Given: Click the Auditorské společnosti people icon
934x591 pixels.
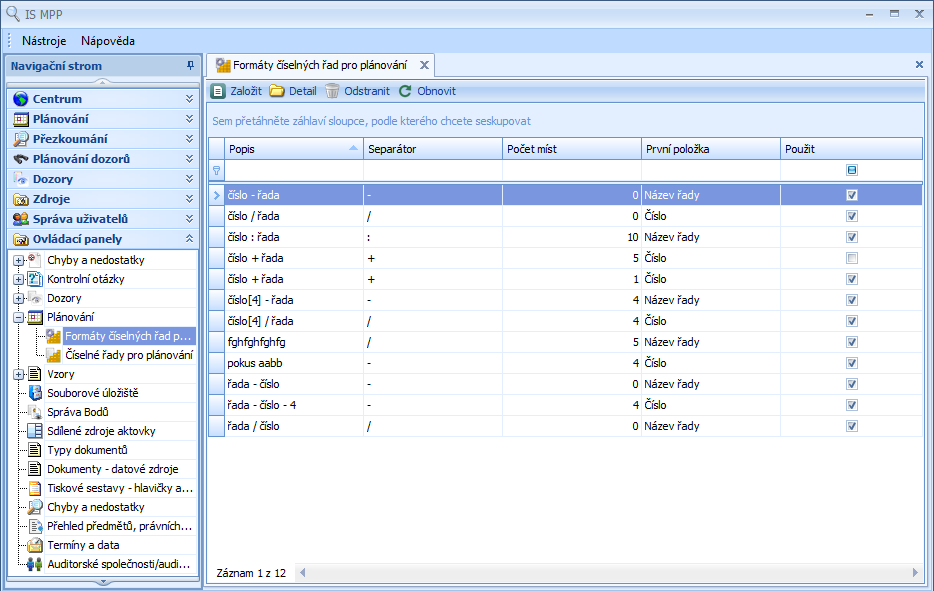Looking at the screenshot, I should tap(35, 564).
